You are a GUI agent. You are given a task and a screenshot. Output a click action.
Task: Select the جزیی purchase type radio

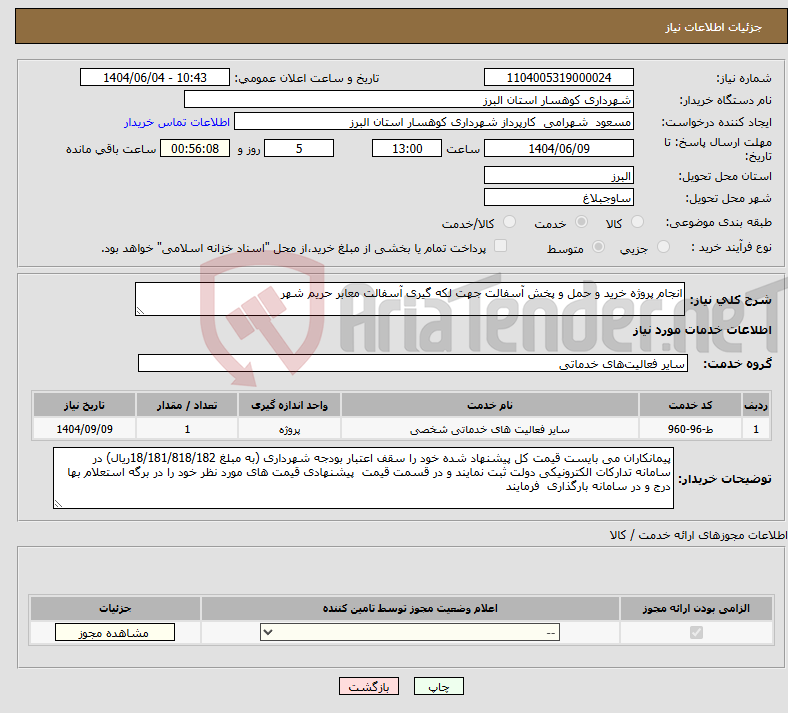[663, 247]
